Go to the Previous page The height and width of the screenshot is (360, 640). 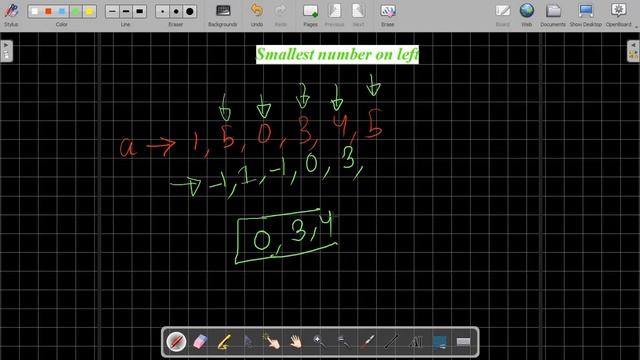[x=334, y=15]
